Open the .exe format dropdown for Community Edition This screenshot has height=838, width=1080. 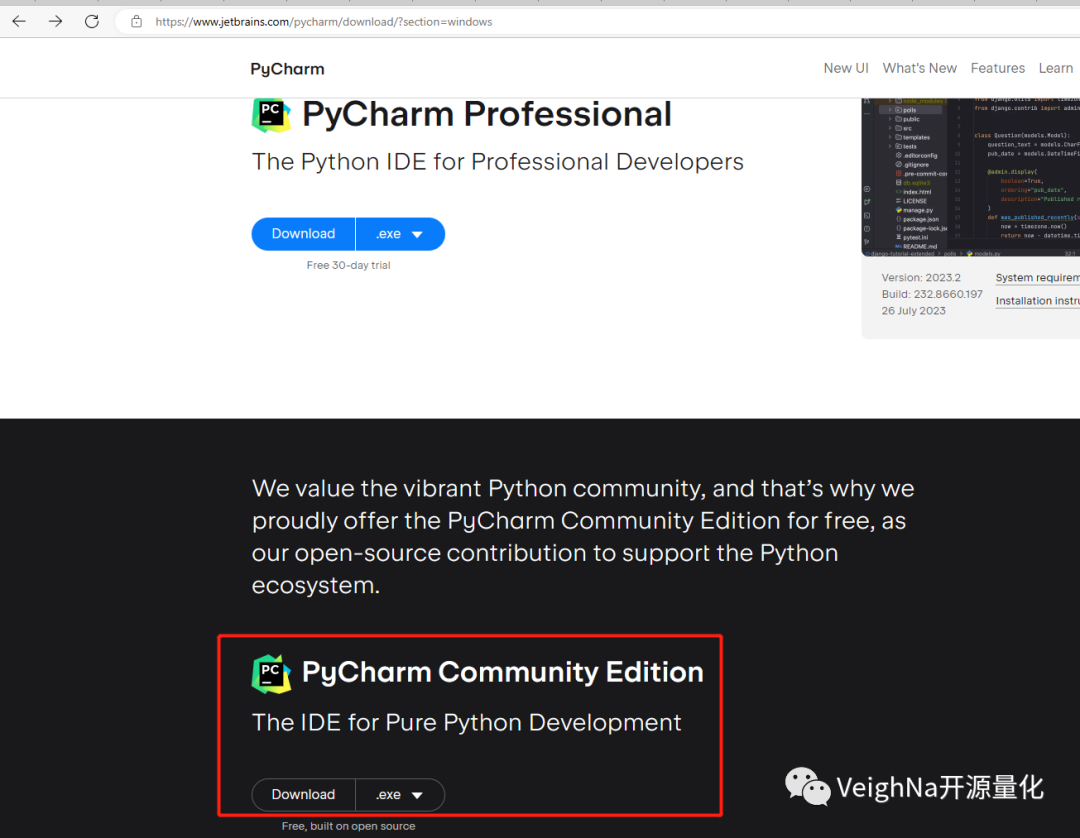(399, 794)
